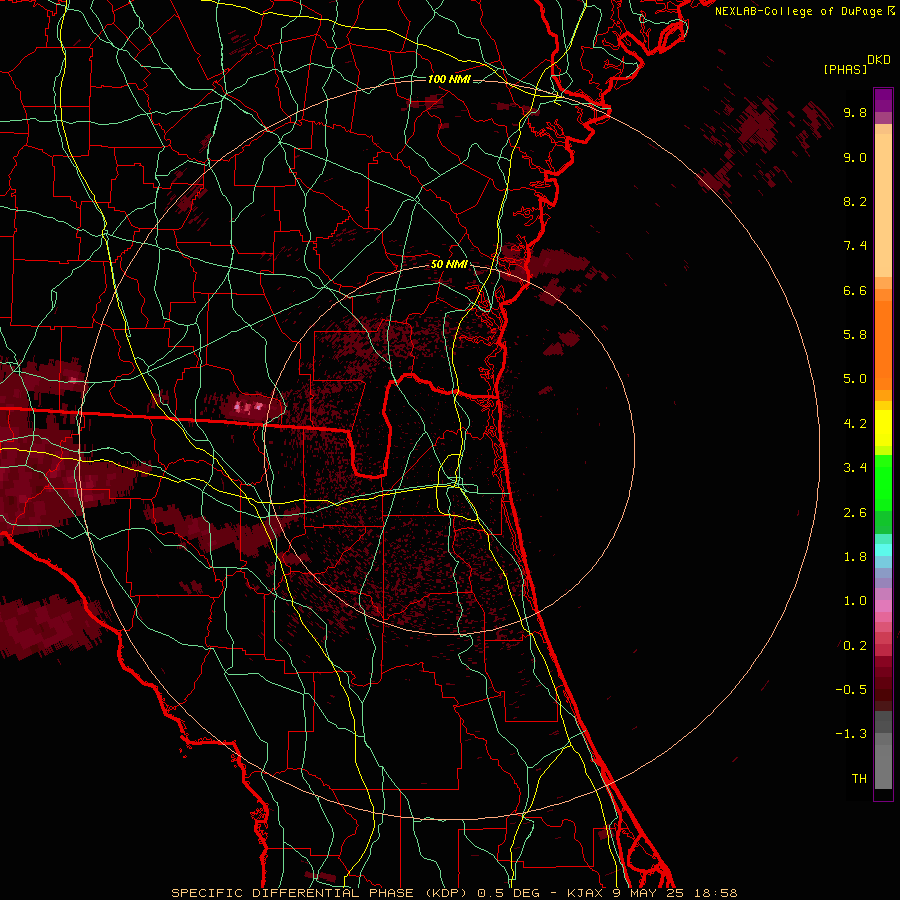Select the 6.6 scale value
Image resolution: width=900 pixels, height=900 pixels.
click(855, 290)
